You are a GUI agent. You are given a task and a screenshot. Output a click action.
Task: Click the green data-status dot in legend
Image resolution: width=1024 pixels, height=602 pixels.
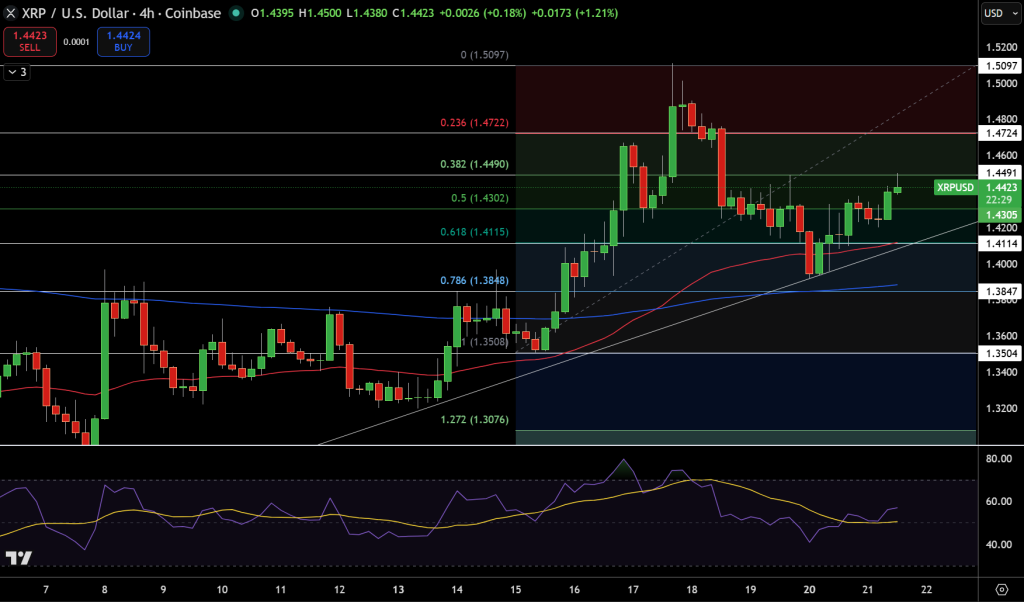point(234,15)
